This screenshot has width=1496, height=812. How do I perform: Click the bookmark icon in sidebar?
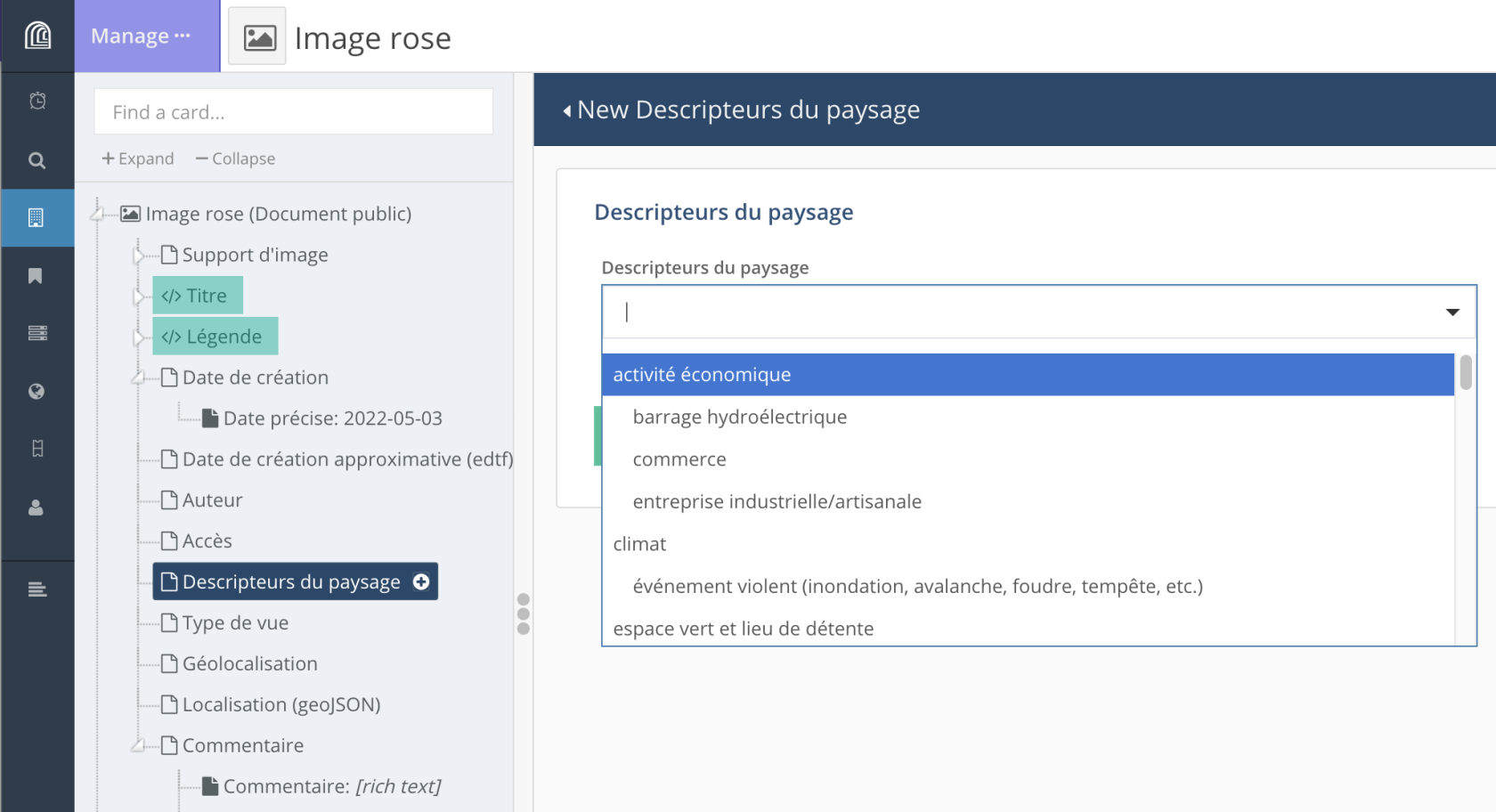click(x=36, y=276)
